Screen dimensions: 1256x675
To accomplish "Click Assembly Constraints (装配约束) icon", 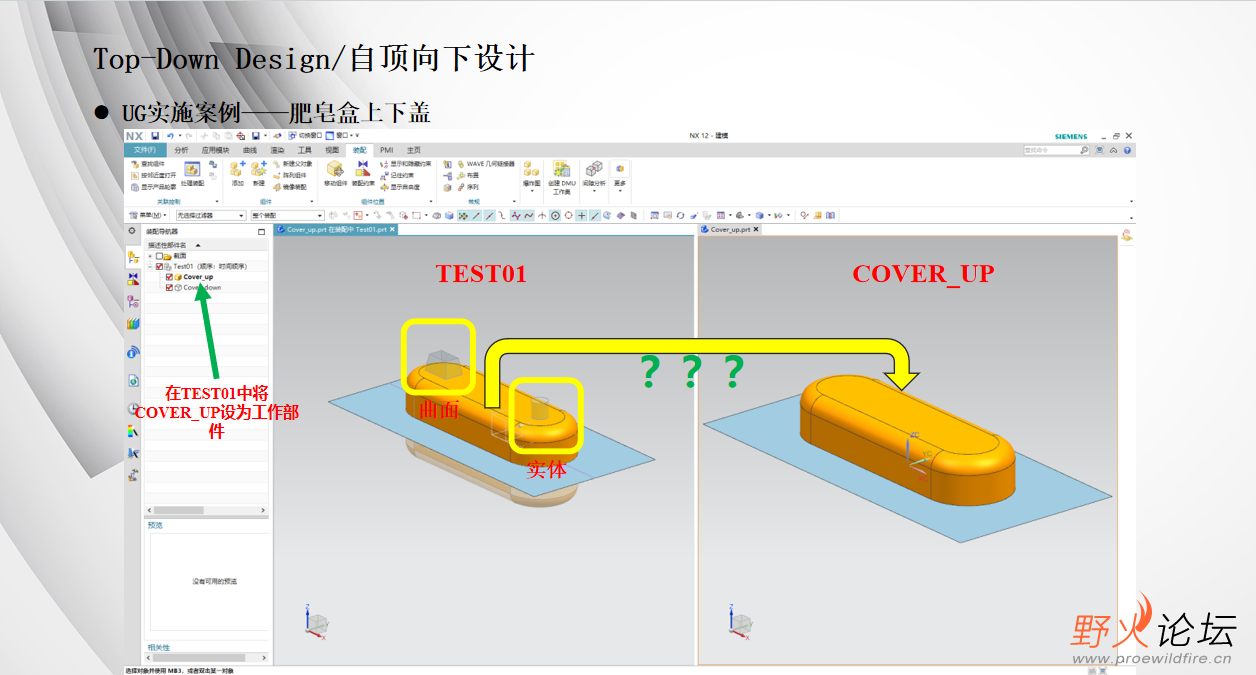I will [363, 174].
